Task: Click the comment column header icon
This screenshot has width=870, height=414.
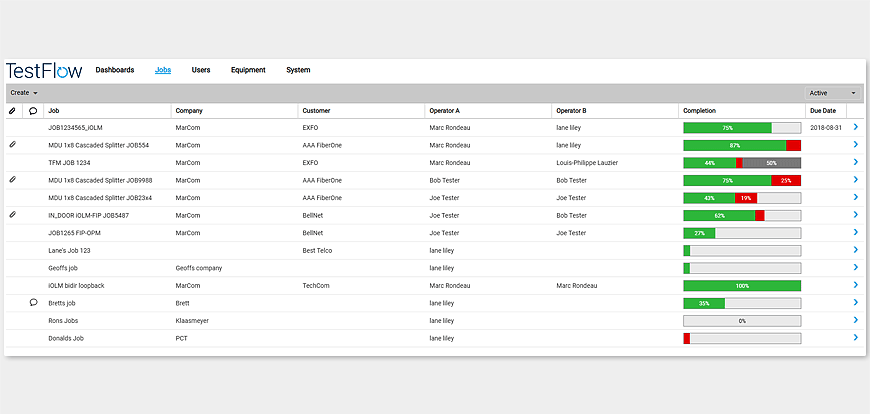Action: (x=33, y=110)
